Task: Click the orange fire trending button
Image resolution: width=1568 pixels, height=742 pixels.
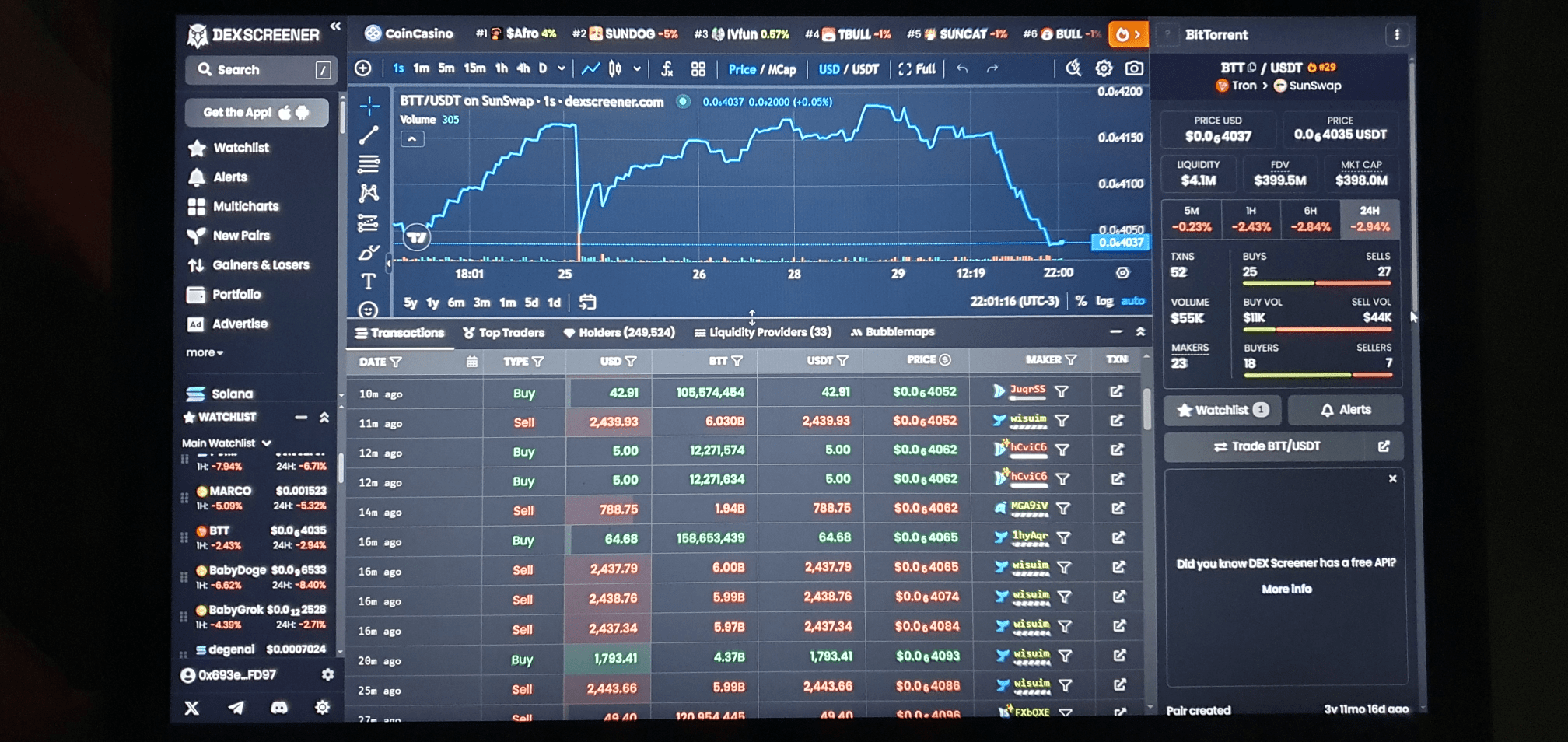Action: pos(1128,34)
